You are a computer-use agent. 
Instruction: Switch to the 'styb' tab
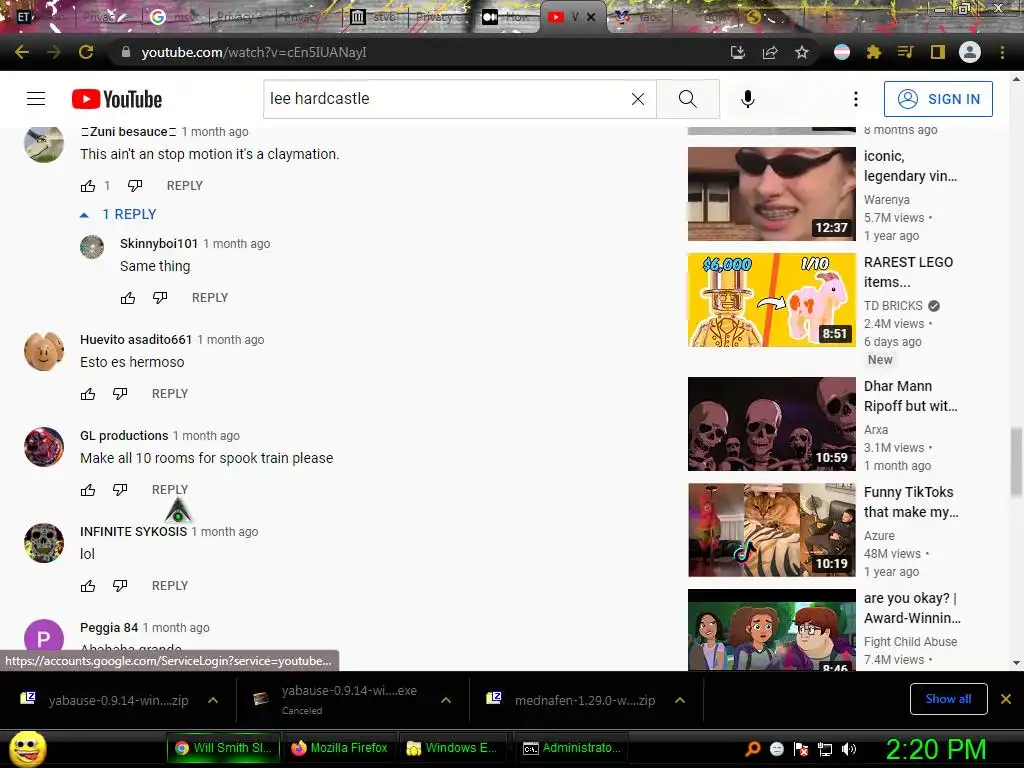tap(374, 17)
